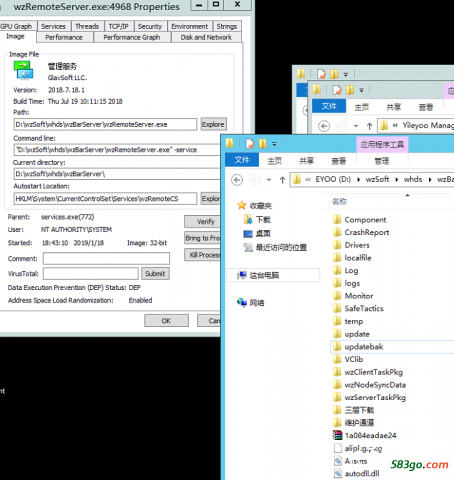Expand the wzSoft breadcrumb arrow
454x480 pixels.
397,180
